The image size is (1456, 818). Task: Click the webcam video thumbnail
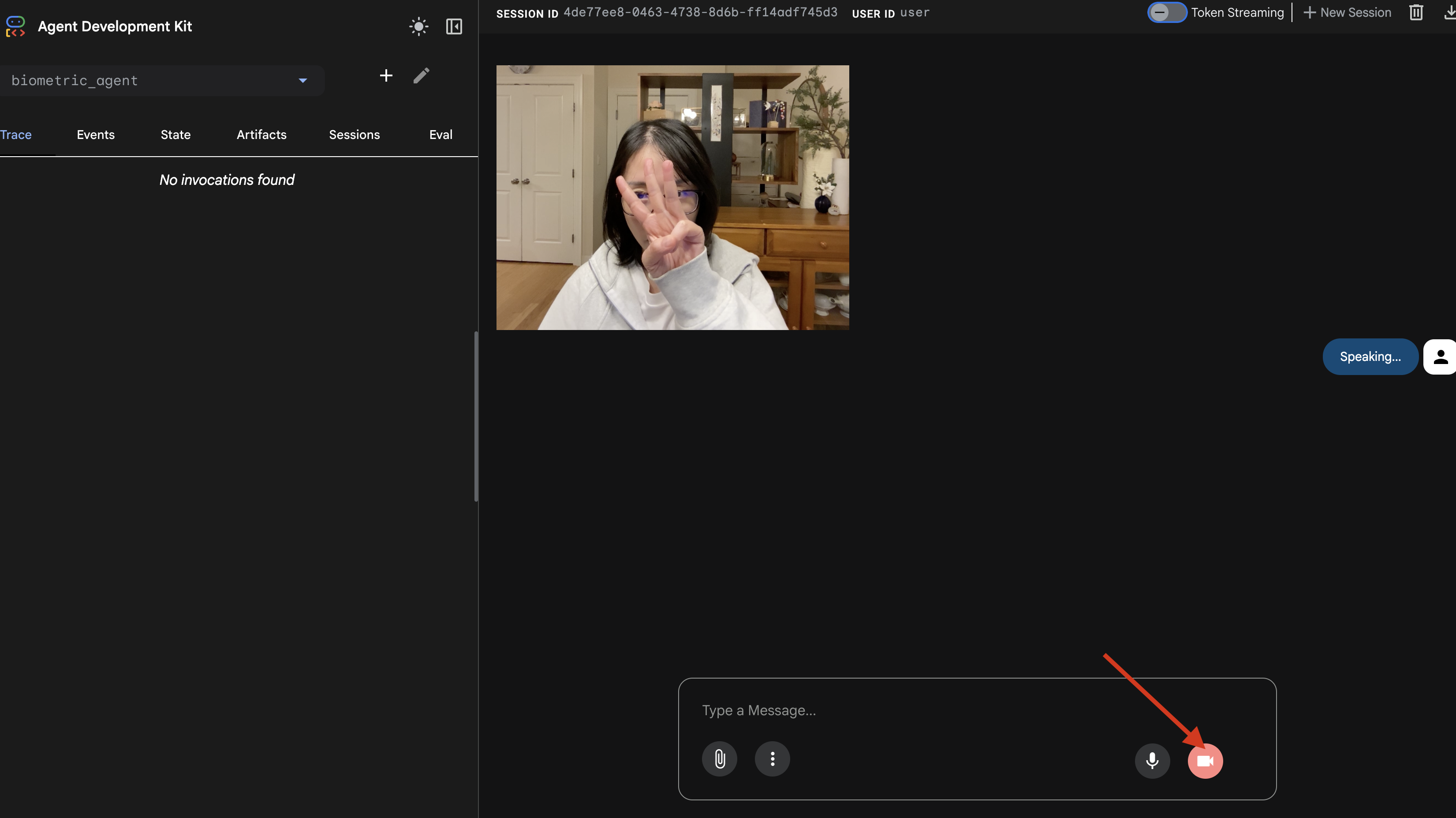[672, 197]
